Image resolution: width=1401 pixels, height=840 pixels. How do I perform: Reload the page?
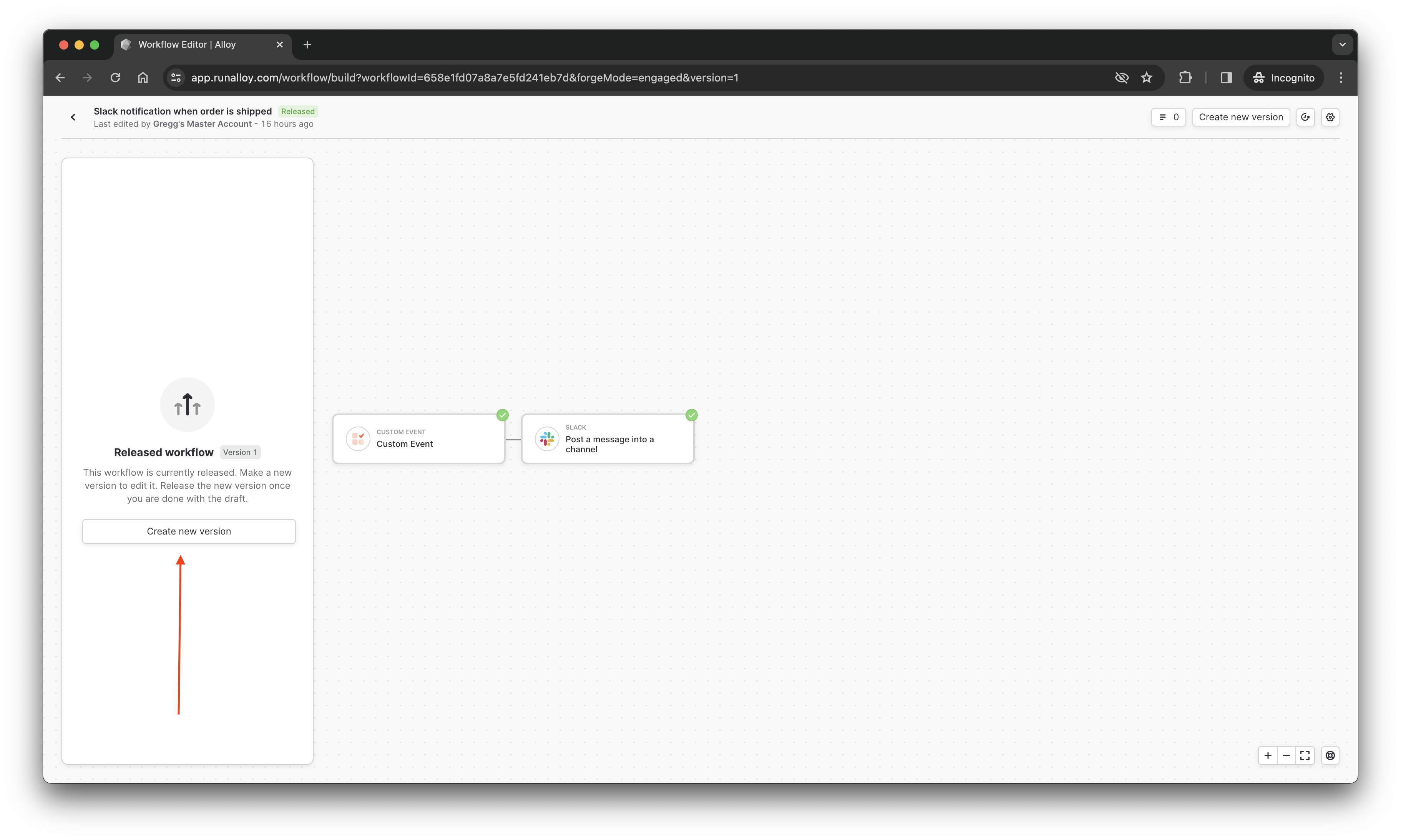click(115, 78)
